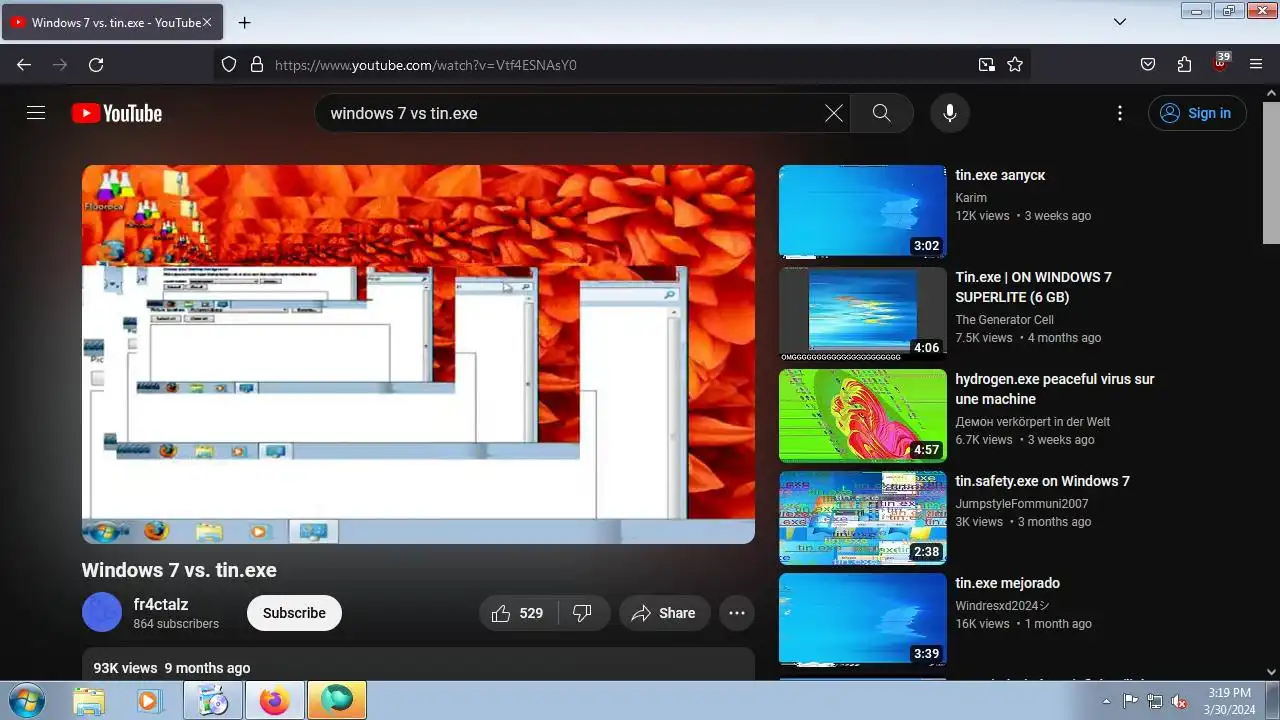The height and width of the screenshot is (720, 1280).
Task: Open title 'hydrogen.exe peaceful virus sur une machine'
Action: click(1055, 389)
